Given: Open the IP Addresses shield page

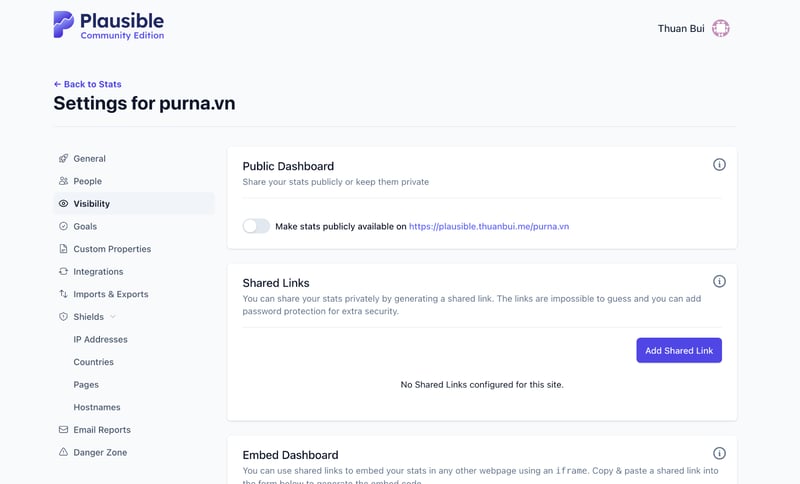Looking at the screenshot, I should tap(100, 339).
